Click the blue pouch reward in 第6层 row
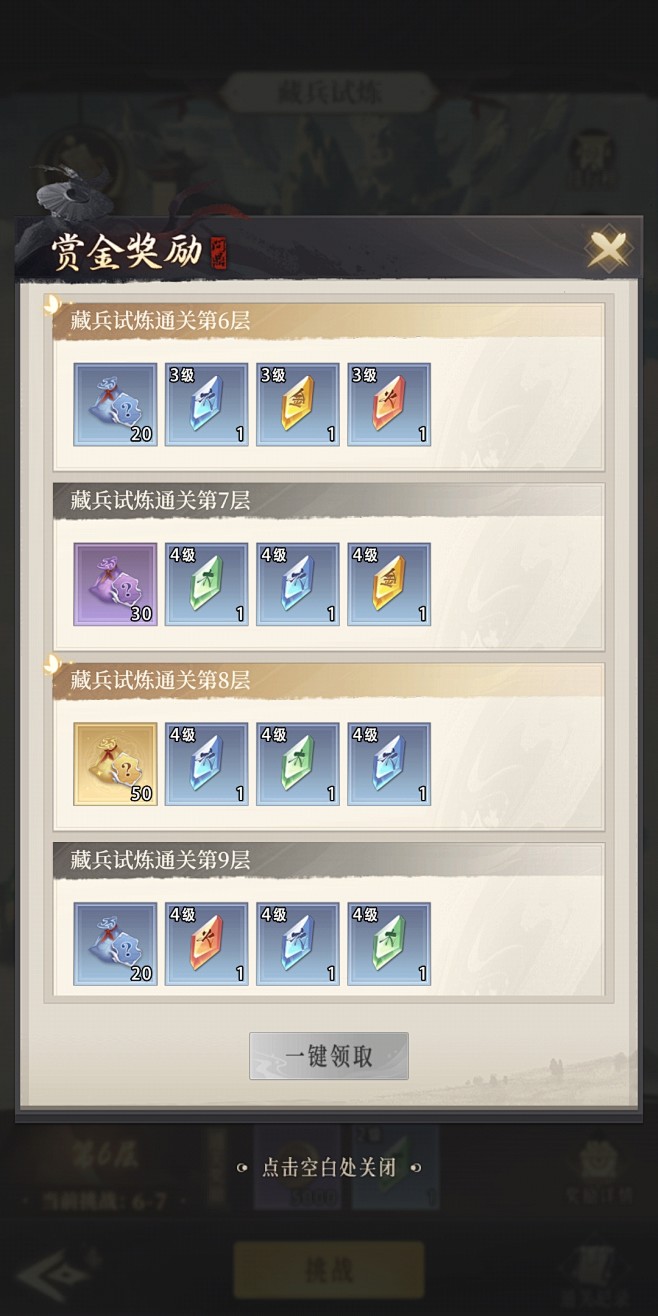The width and height of the screenshot is (658, 1316). [x=116, y=404]
